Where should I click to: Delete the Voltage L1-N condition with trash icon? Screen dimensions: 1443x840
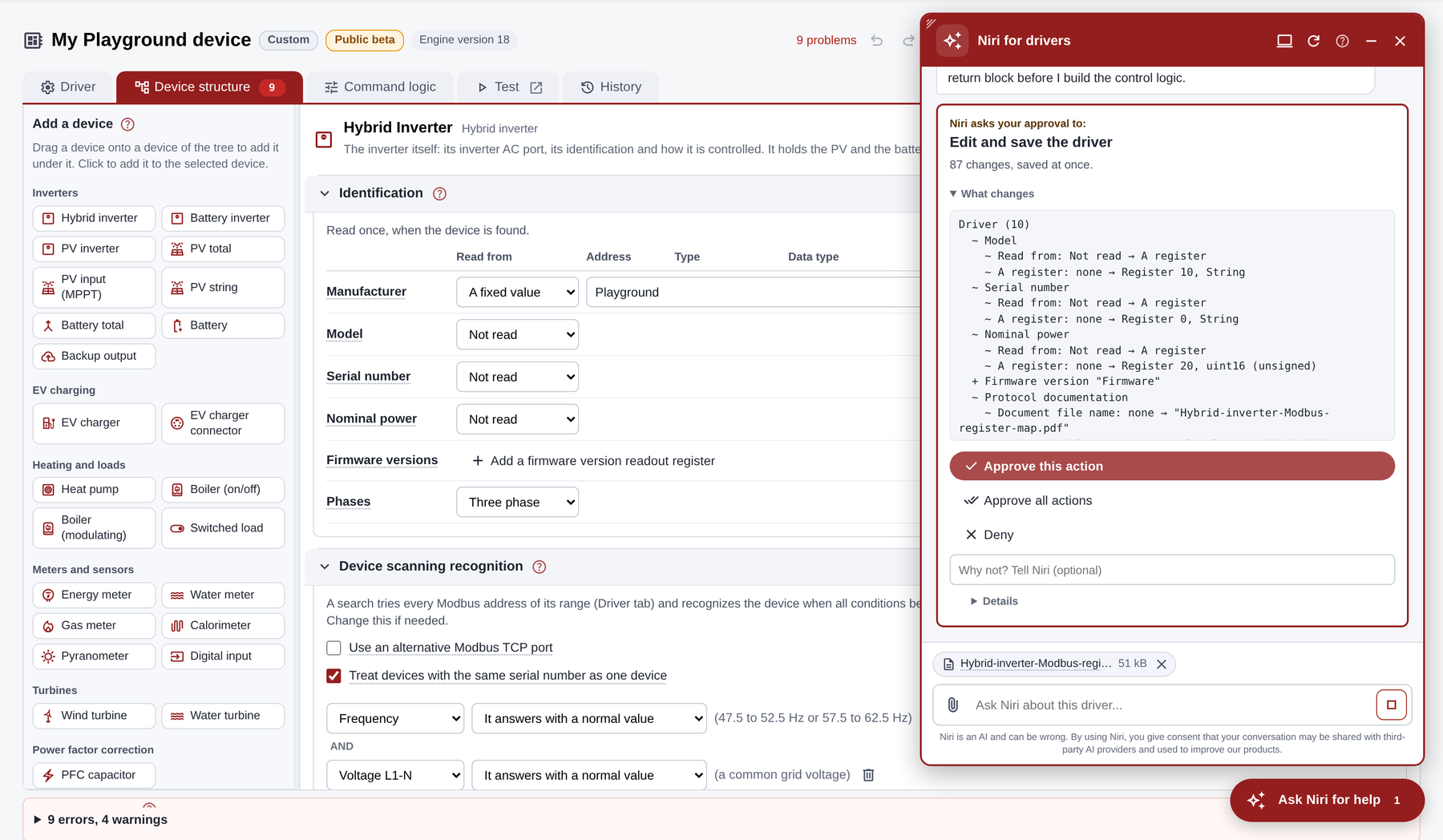pyautogui.click(x=868, y=775)
